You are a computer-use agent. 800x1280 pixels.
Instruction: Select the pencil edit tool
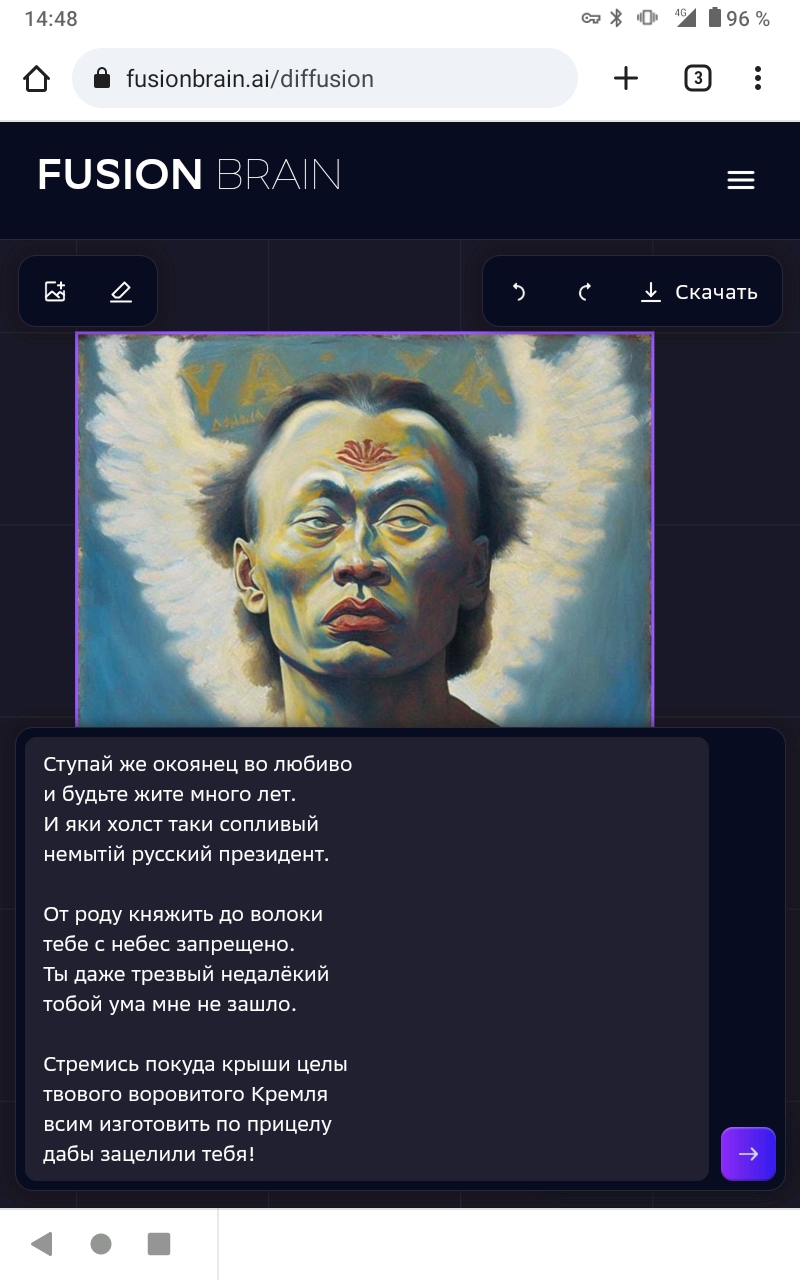121,292
